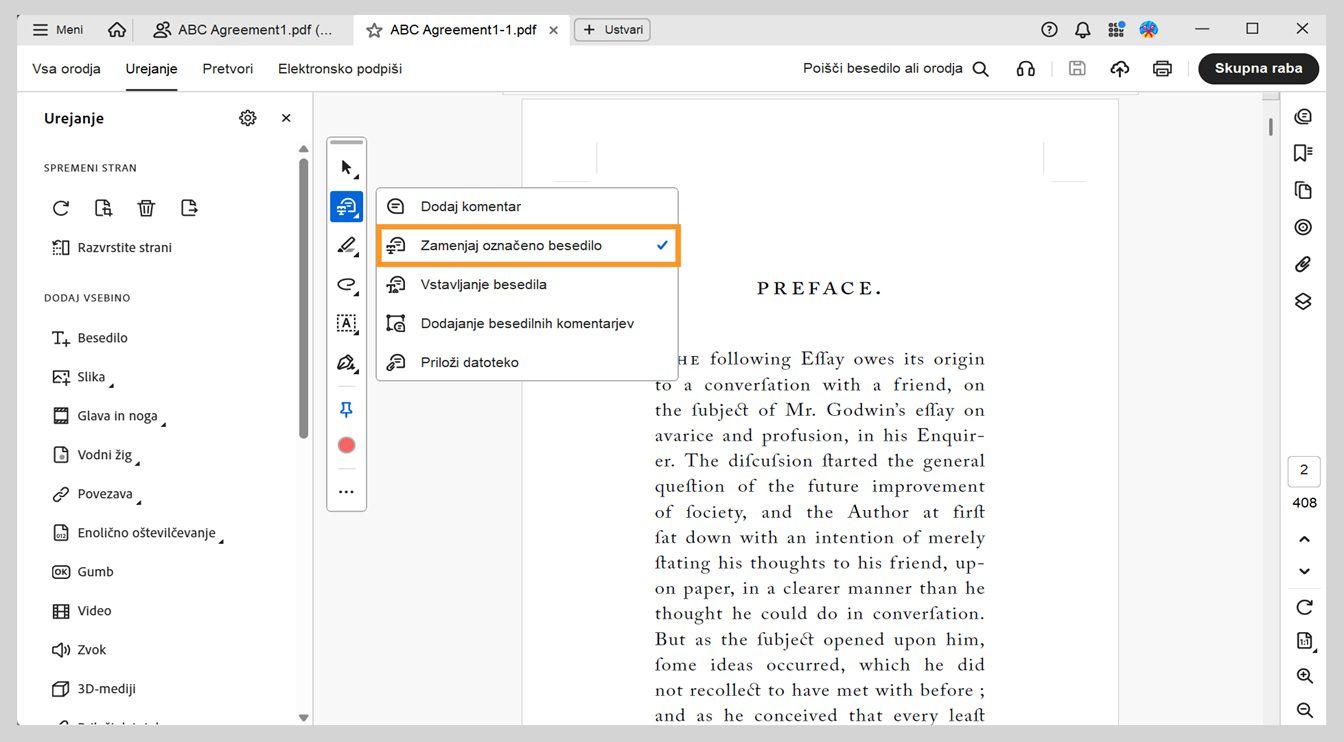Open the layers panel icon
Viewport: 1344px width, 742px height.
point(1303,301)
